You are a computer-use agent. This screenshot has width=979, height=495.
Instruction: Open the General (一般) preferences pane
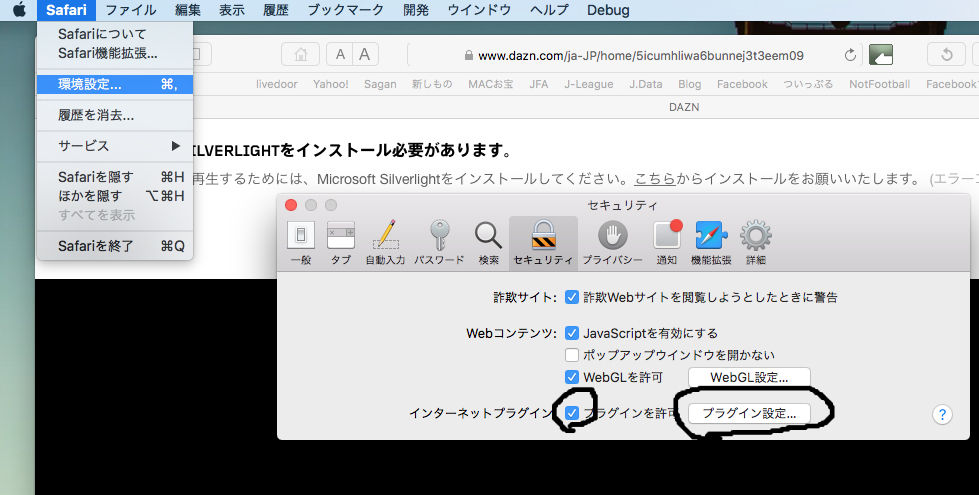301,243
